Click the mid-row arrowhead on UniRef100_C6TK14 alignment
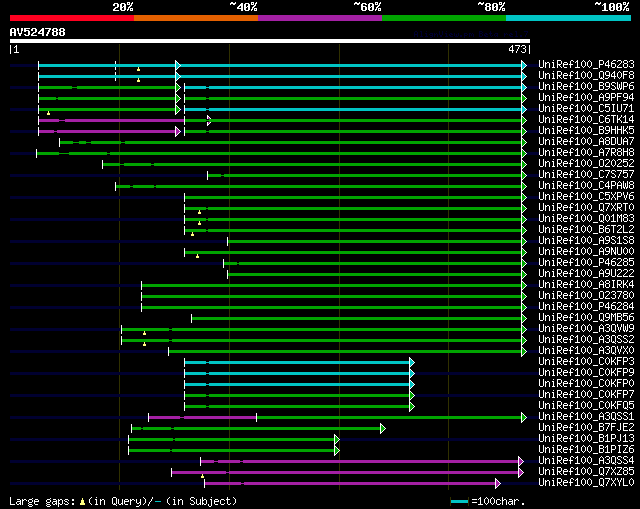Screen dimensions: 640x509 point(209,120)
